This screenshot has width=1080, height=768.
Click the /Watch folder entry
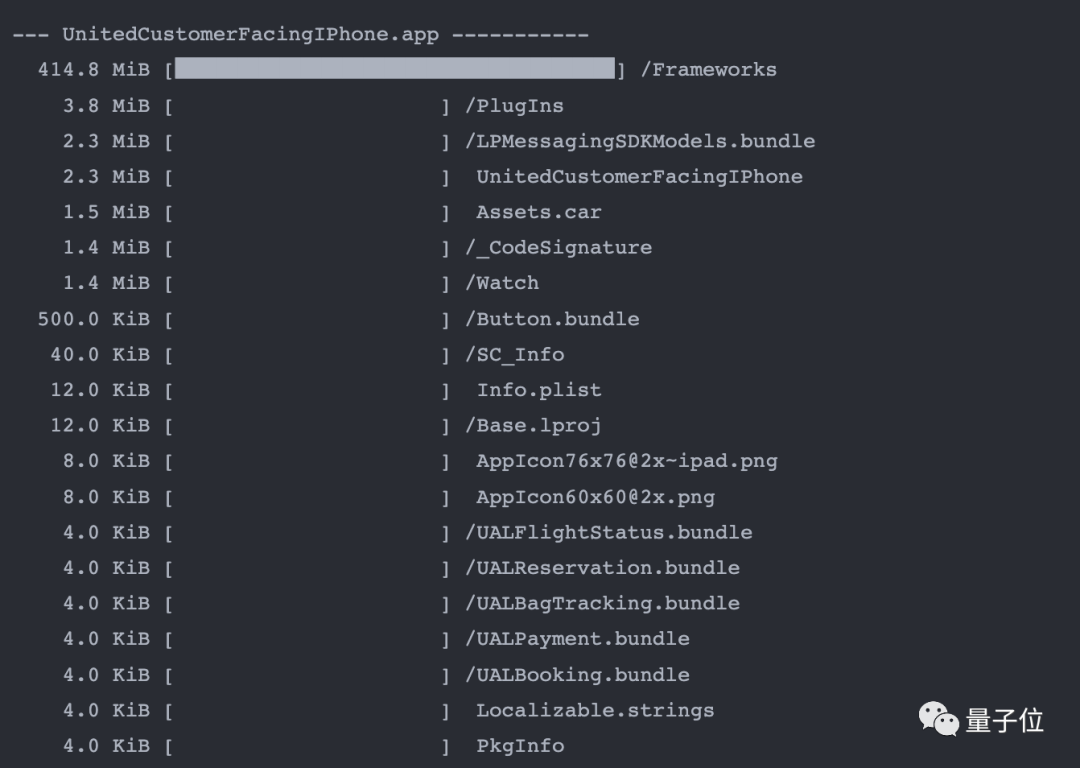[502, 283]
